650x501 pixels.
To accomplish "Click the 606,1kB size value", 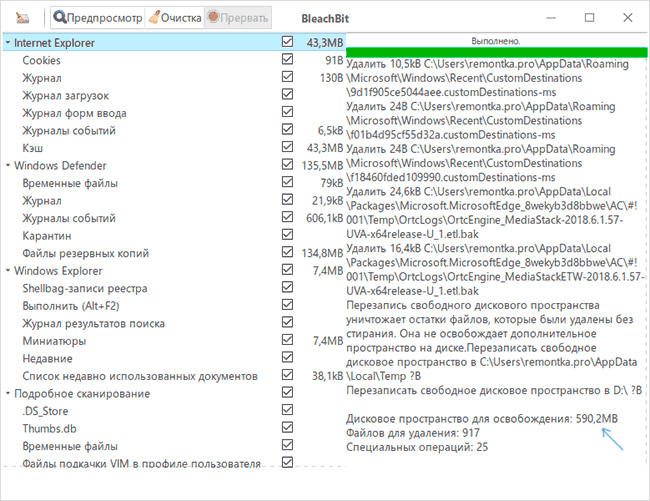I will click(x=325, y=218).
